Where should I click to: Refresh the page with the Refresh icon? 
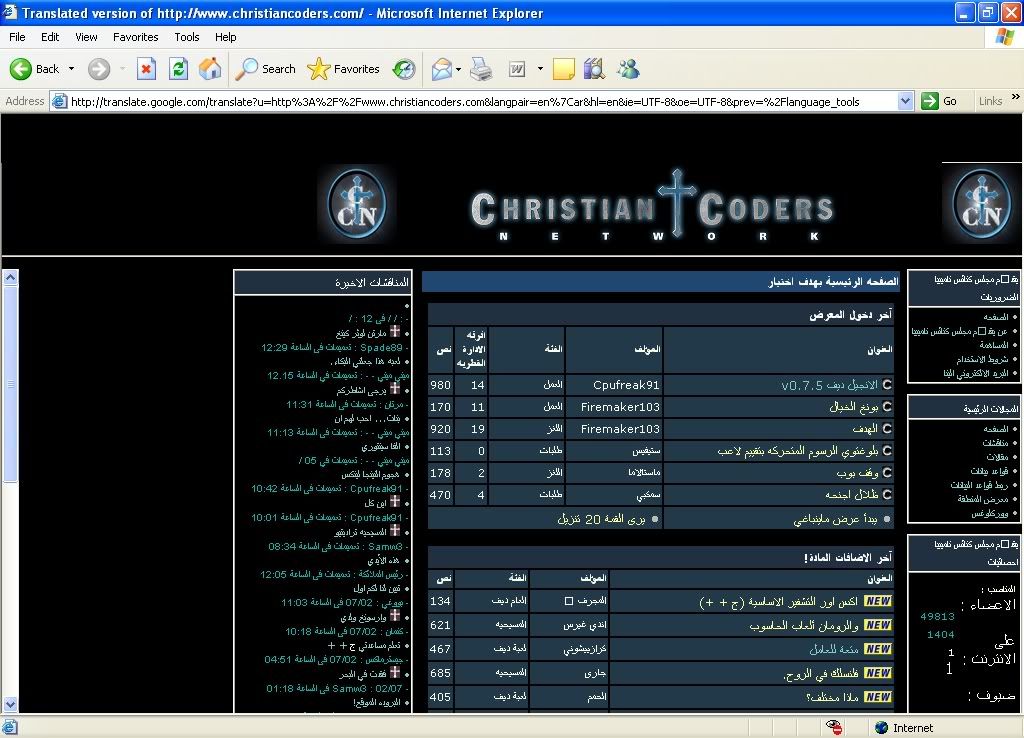point(178,69)
